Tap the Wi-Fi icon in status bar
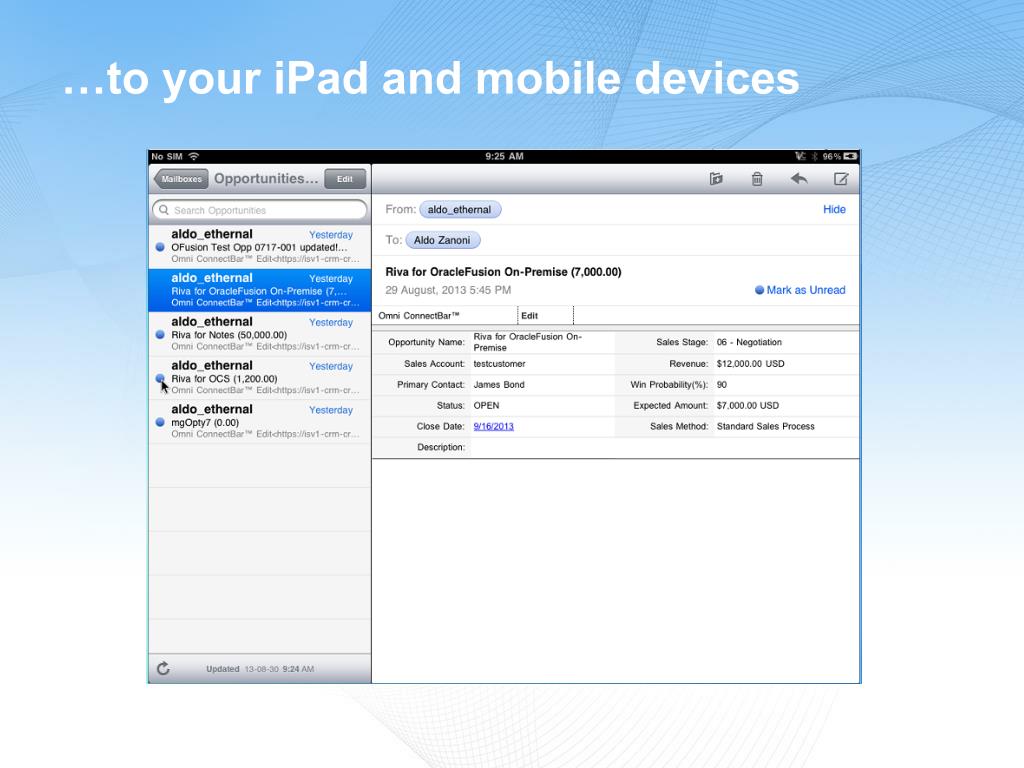This screenshot has height=768, width=1024. (x=194, y=156)
